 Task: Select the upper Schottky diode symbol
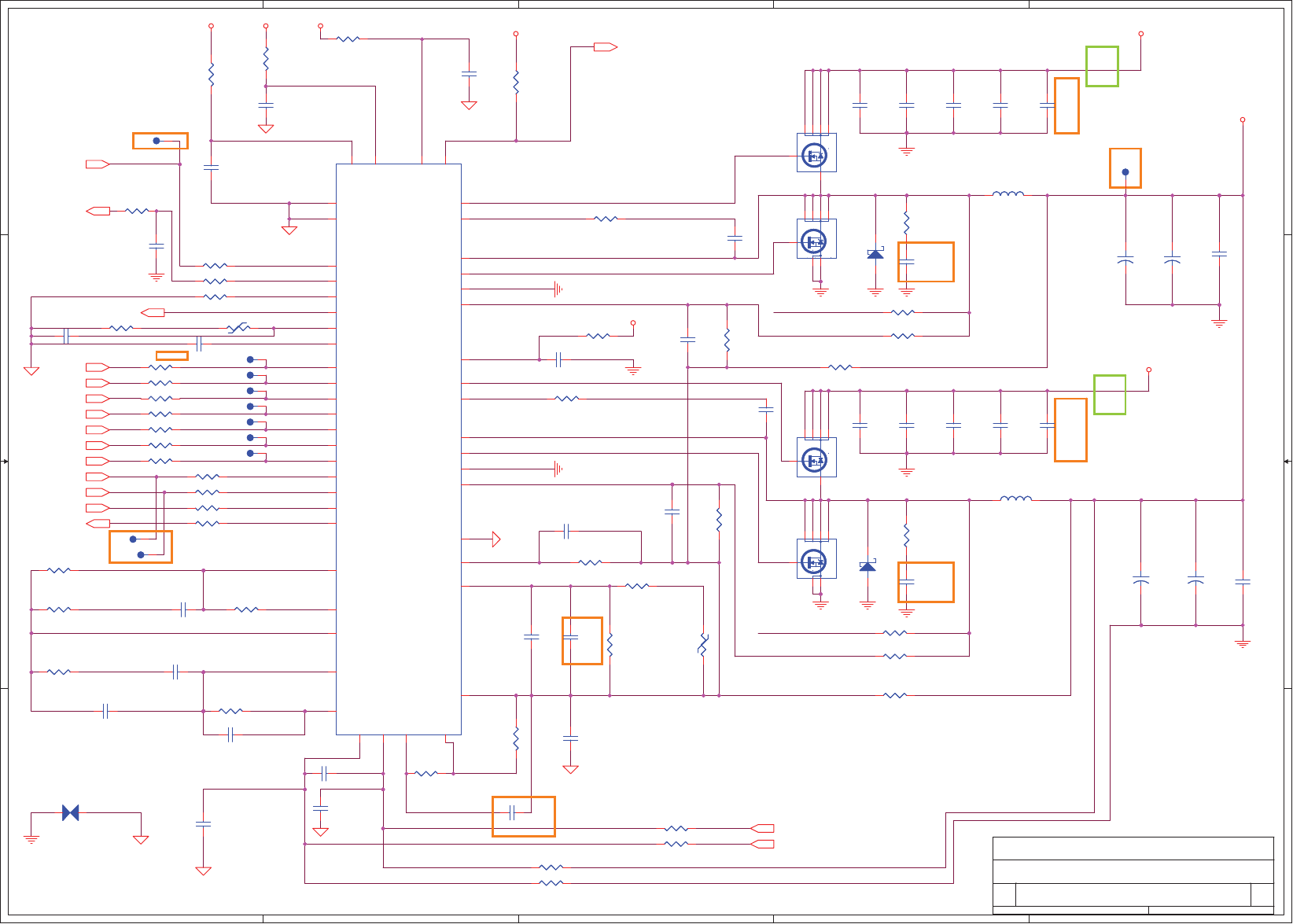click(x=875, y=253)
